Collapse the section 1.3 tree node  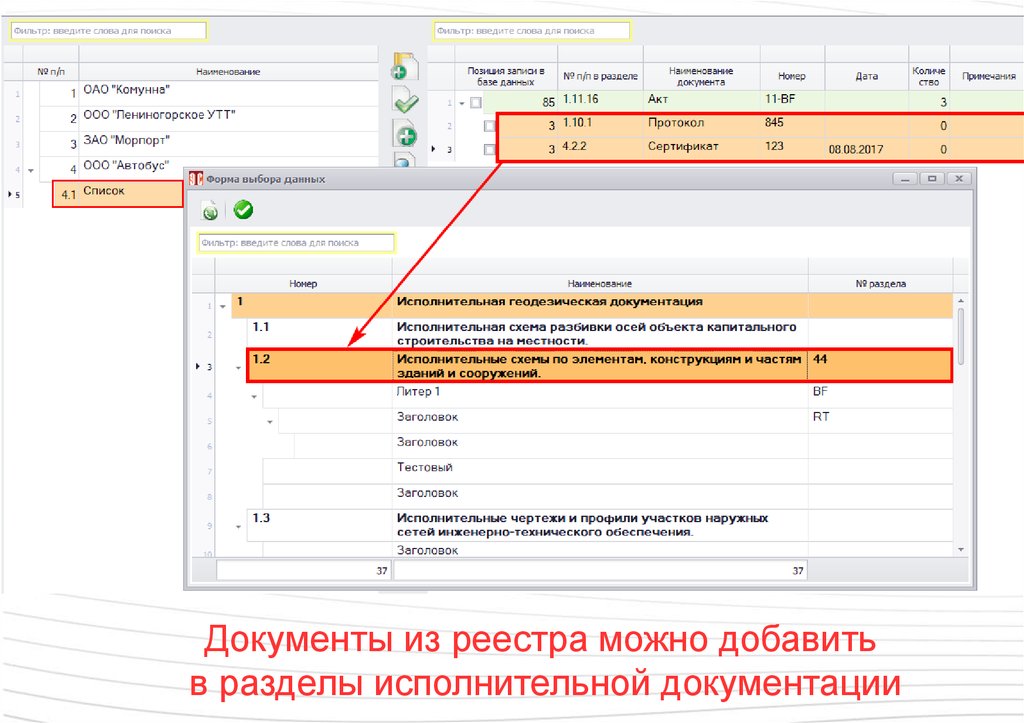(x=238, y=524)
